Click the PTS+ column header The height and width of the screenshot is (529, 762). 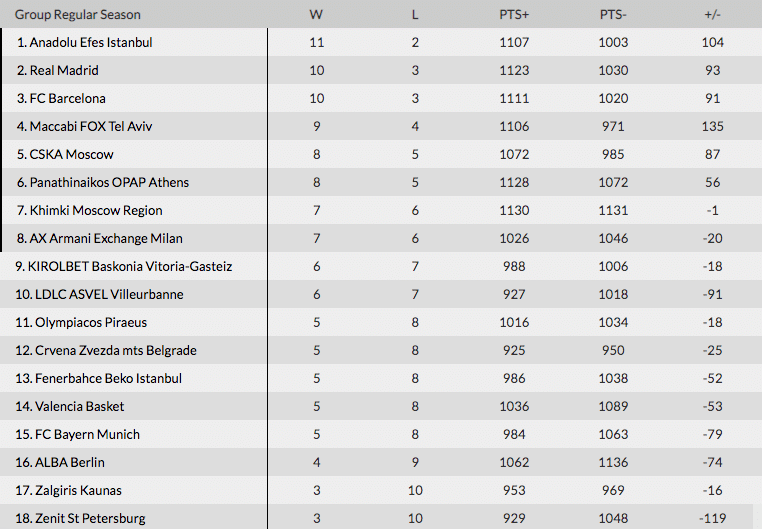pyautogui.click(x=514, y=15)
